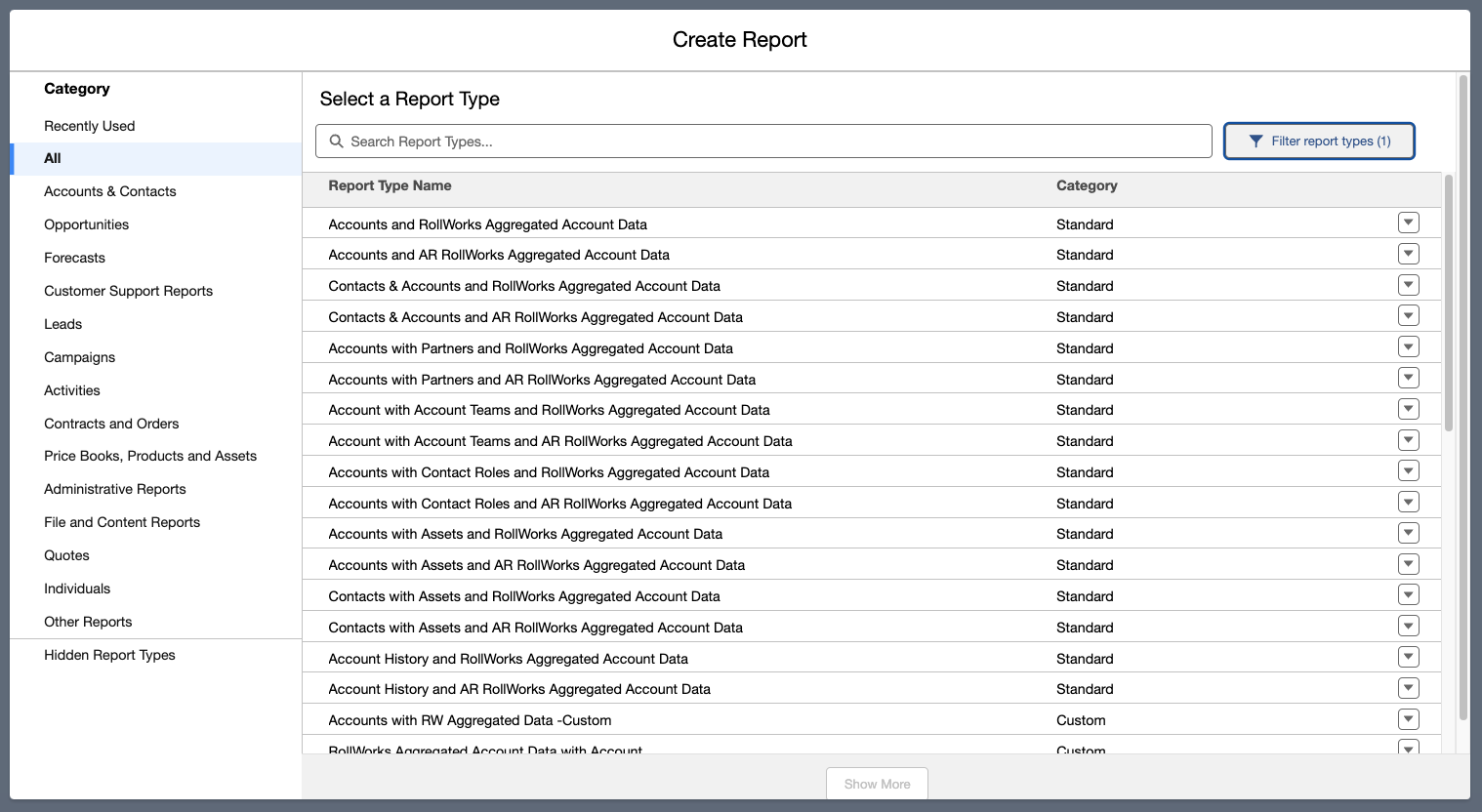
Task: Open row menu for Accounts and RollWorks Aggregated Account Data
Action: click(1408, 223)
